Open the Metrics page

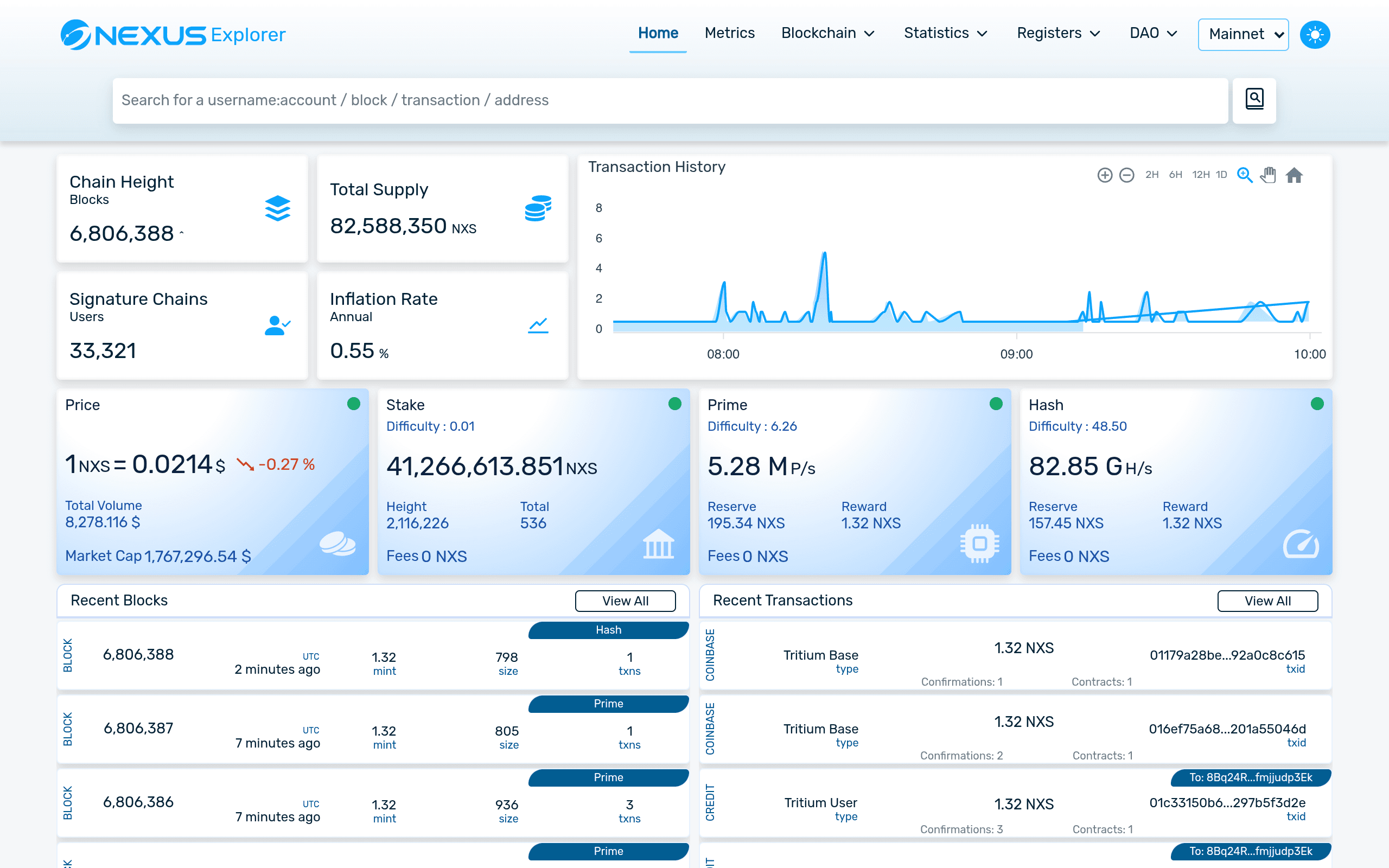[x=730, y=33]
